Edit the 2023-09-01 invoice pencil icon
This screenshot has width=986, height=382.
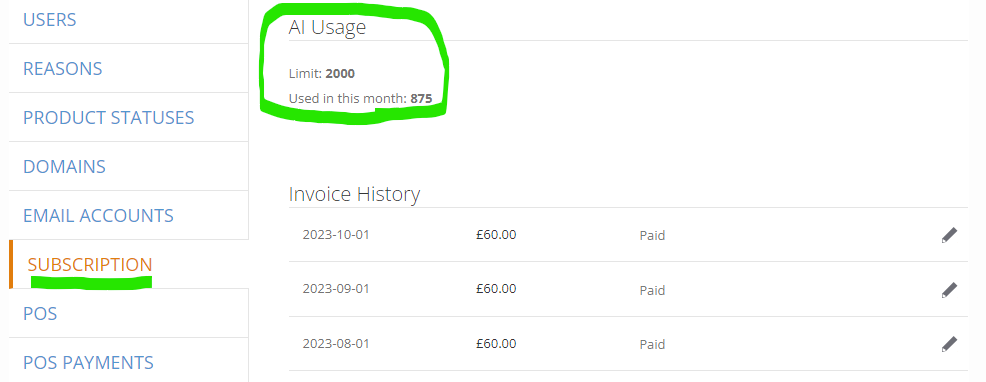[x=949, y=290]
